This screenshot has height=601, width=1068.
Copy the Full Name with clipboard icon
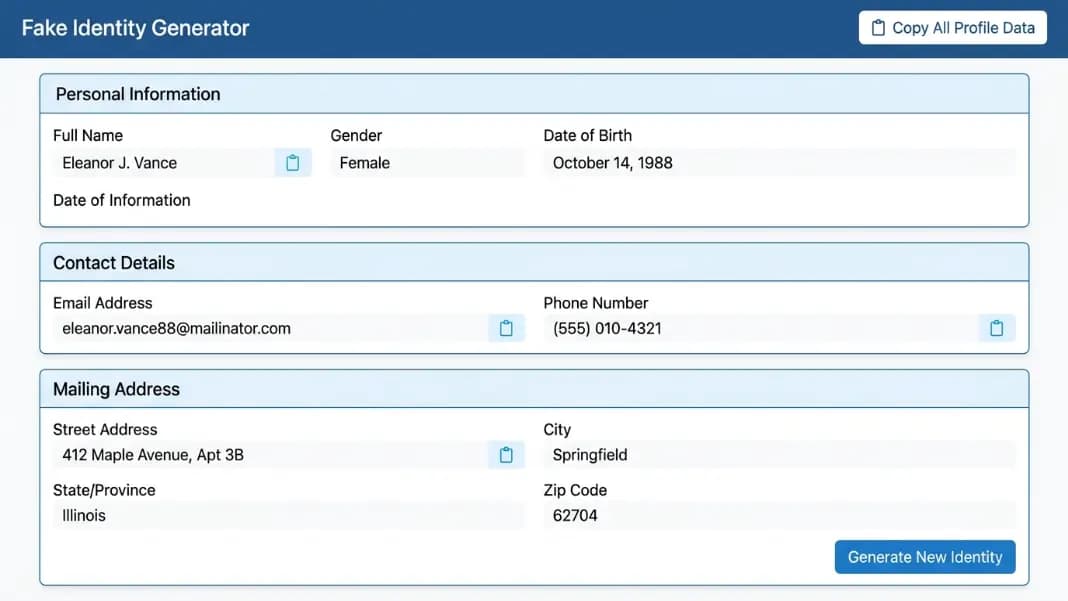tap(293, 163)
